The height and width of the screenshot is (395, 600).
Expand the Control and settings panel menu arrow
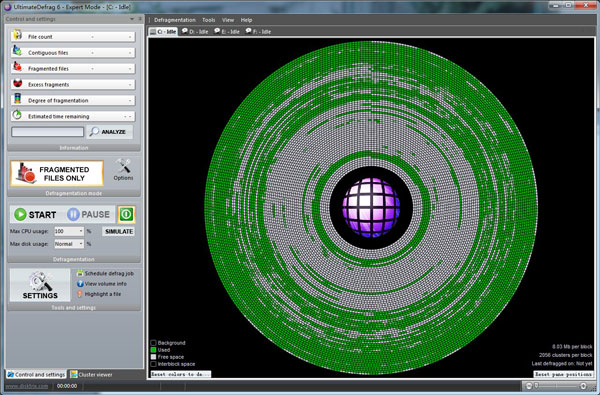click(132, 19)
